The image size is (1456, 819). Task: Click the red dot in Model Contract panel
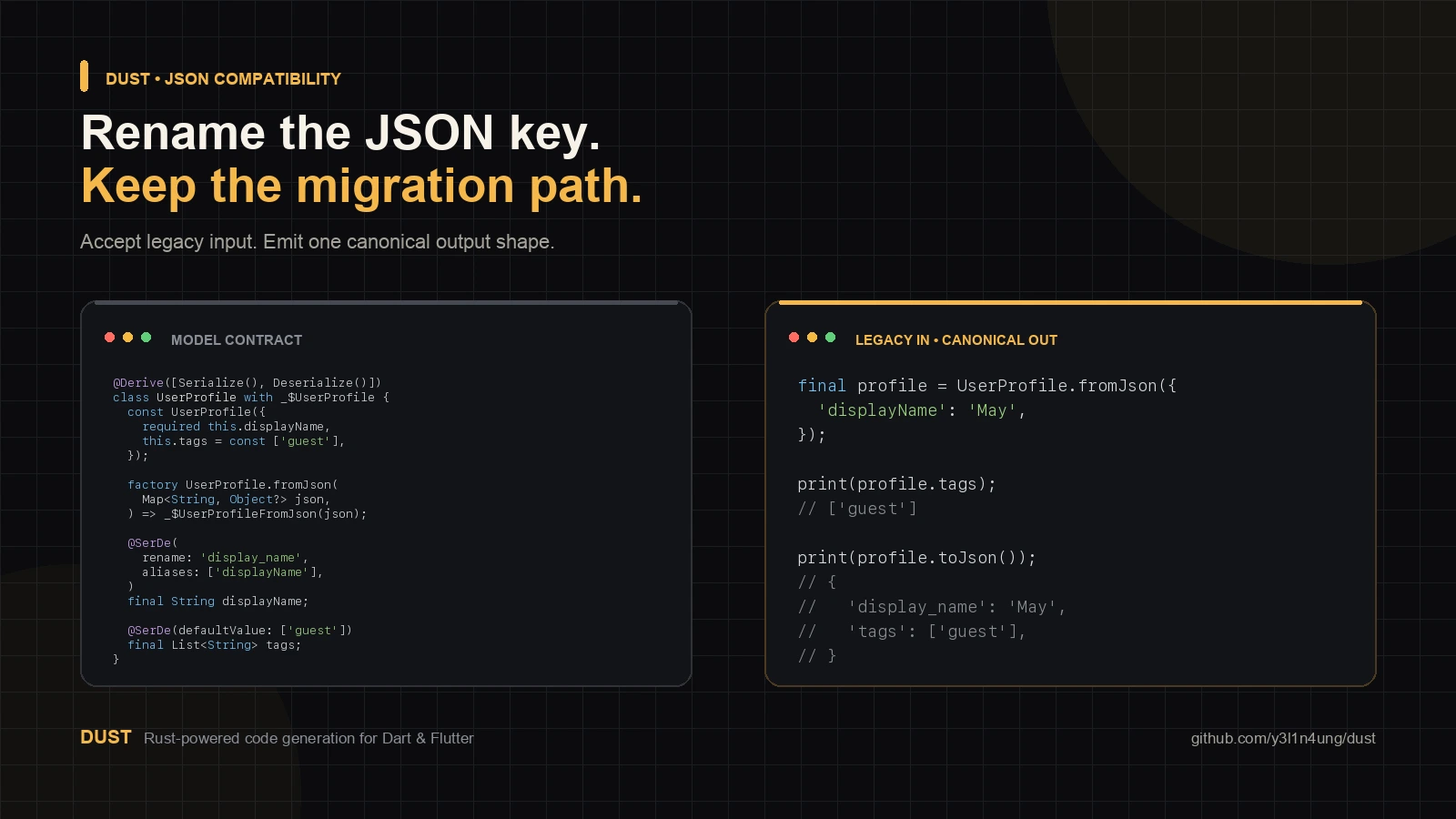pyautogui.click(x=109, y=338)
